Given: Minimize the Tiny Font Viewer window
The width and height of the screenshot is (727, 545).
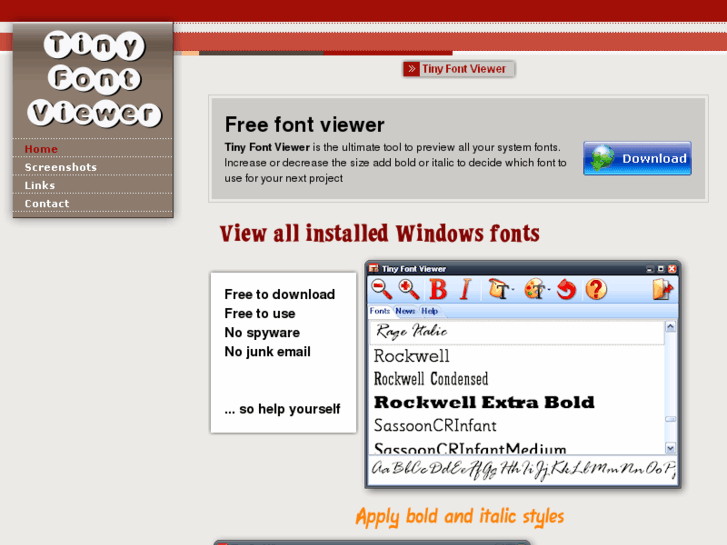Looking at the screenshot, I should (650, 269).
